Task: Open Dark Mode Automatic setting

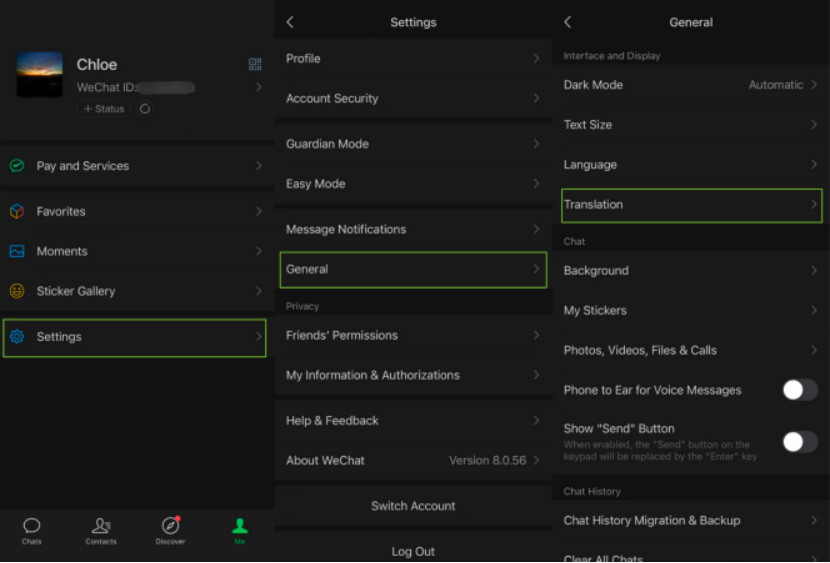Action: [x=691, y=85]
